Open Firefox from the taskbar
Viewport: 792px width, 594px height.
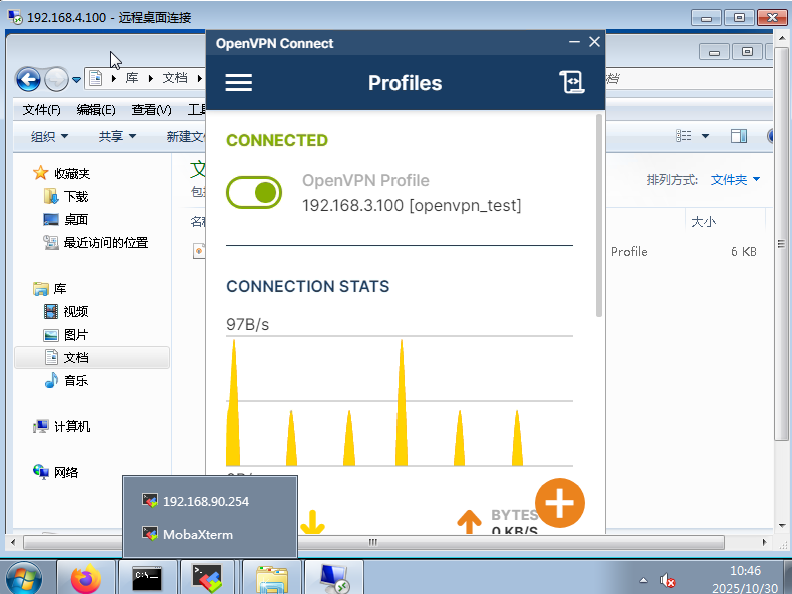pyautogui.click(x=88, y=578)
